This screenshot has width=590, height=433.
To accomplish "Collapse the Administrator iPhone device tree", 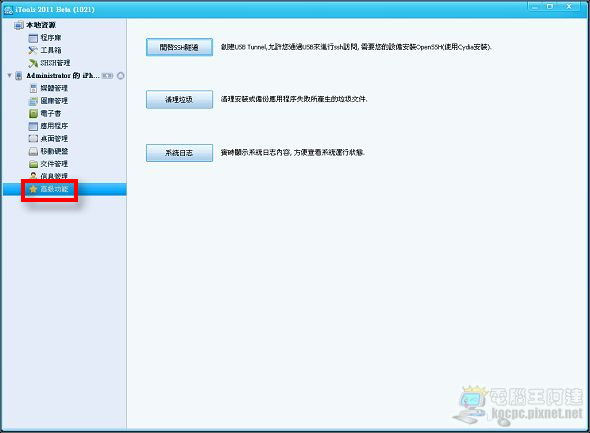I will pyautogui.click(x=9, y=76).
